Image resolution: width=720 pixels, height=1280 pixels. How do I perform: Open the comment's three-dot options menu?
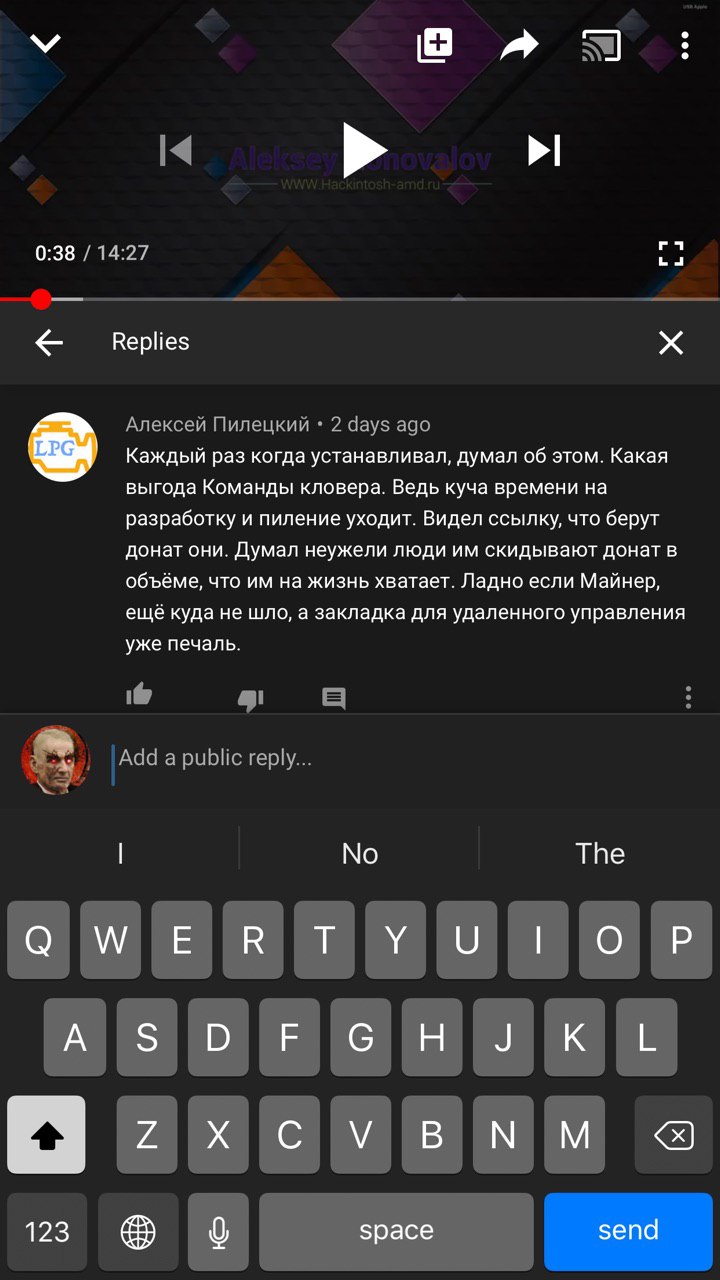tap(688, 698)
